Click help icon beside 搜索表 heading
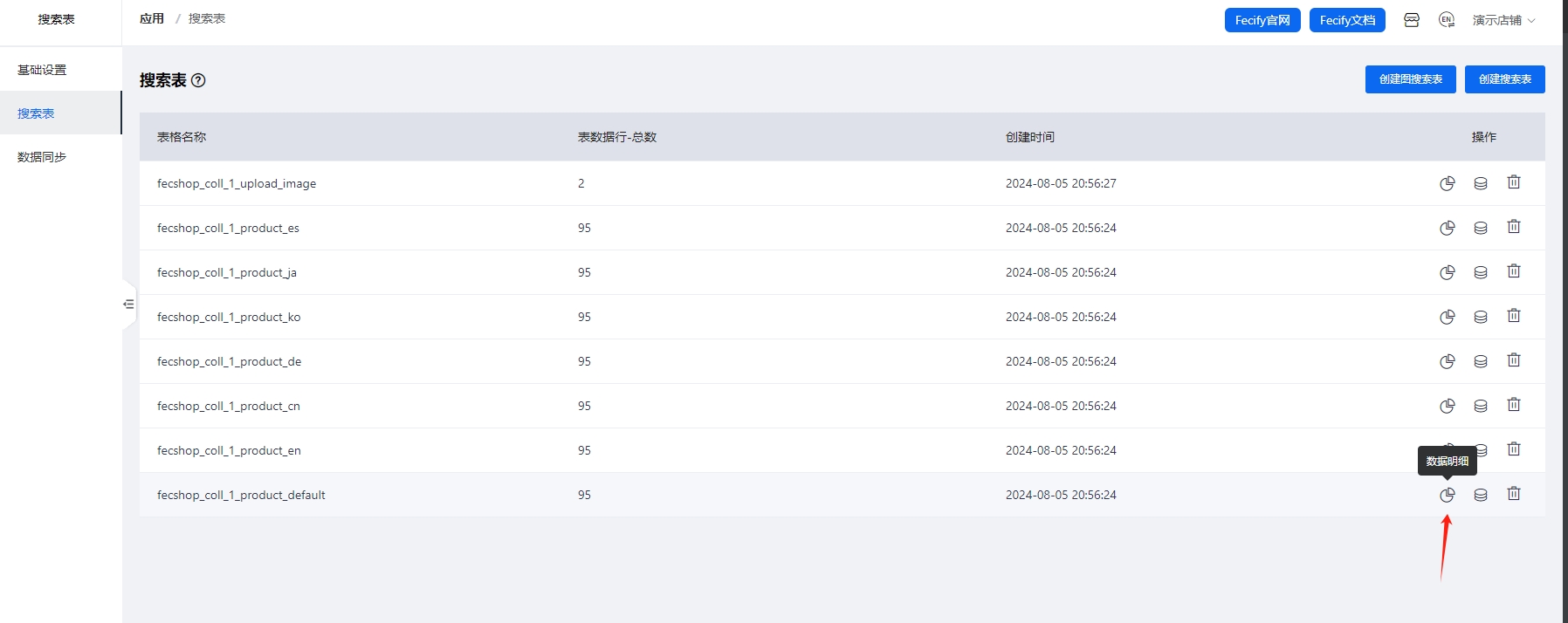Screen dimensions: 1568x623 coord(198,80)
